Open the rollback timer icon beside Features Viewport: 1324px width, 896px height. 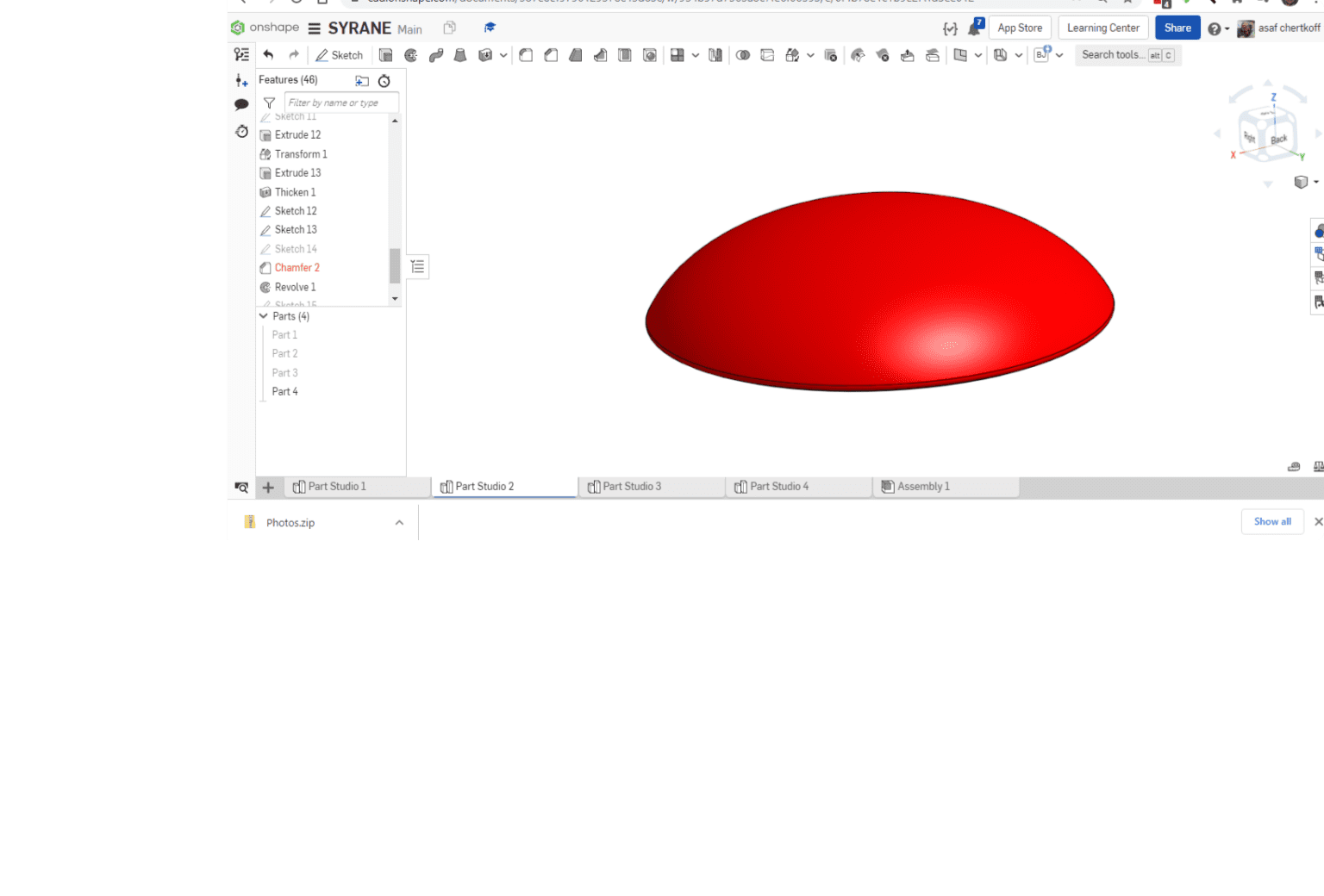[x=384, y=81]
